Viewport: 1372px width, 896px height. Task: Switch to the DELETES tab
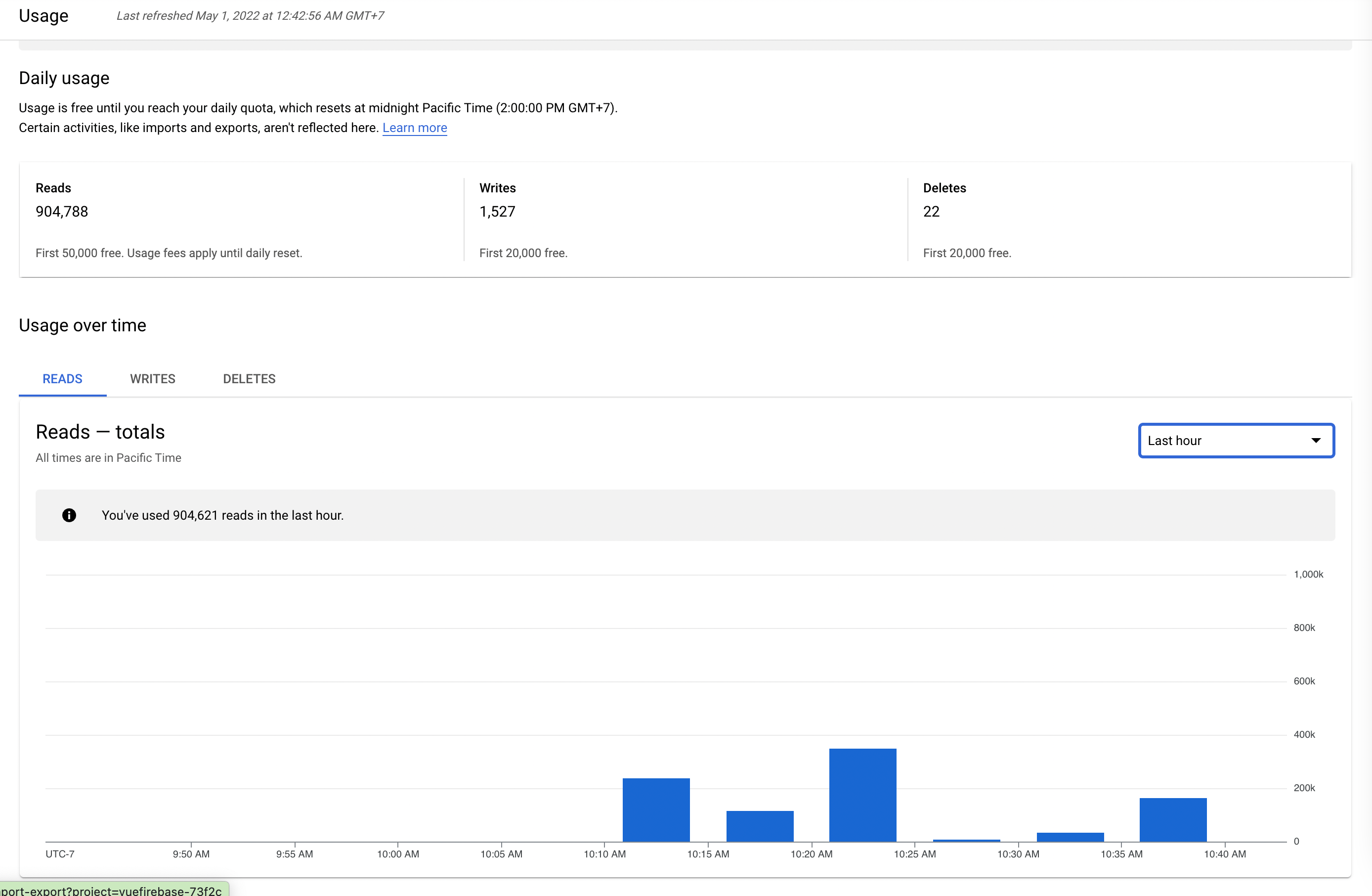249,379
